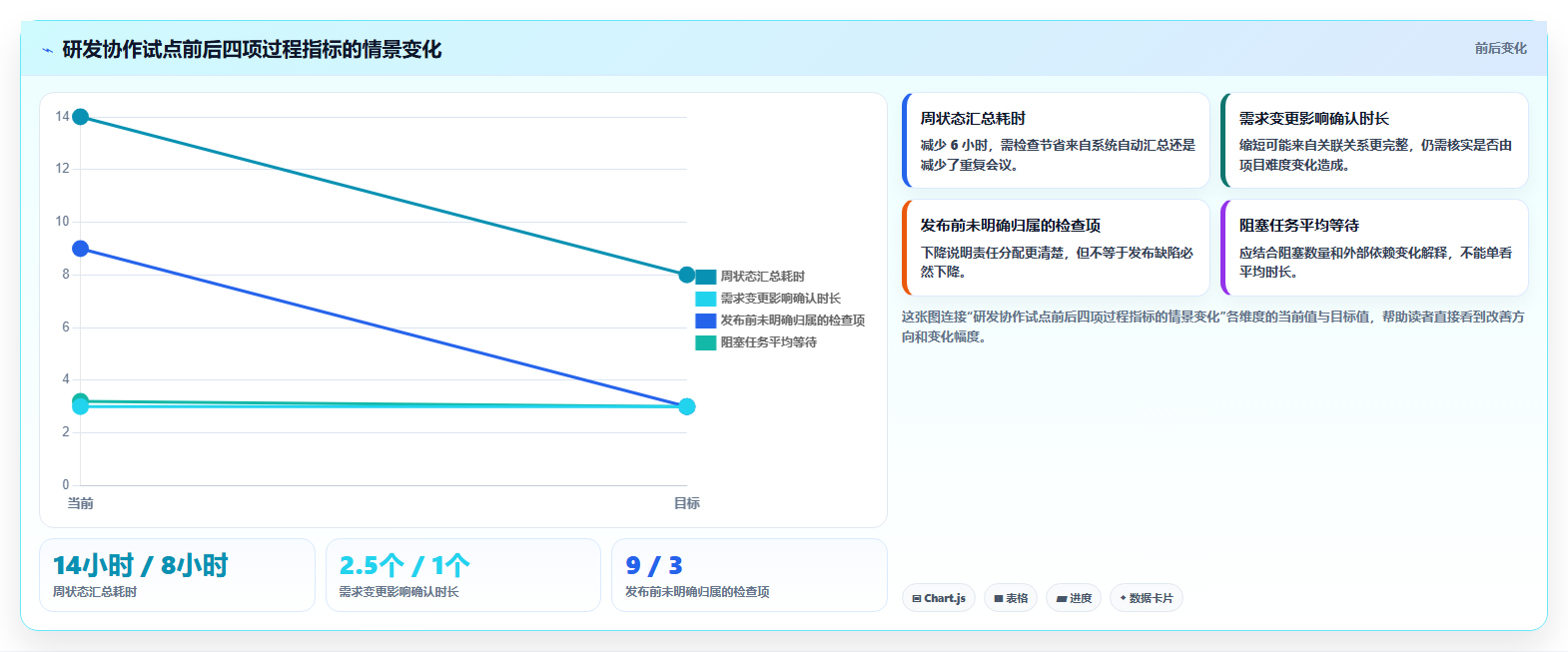Click the panel title 研发协作试点前后四项过程指标的情景变化
1568x652 pixels.
click(x=252, y=49)
